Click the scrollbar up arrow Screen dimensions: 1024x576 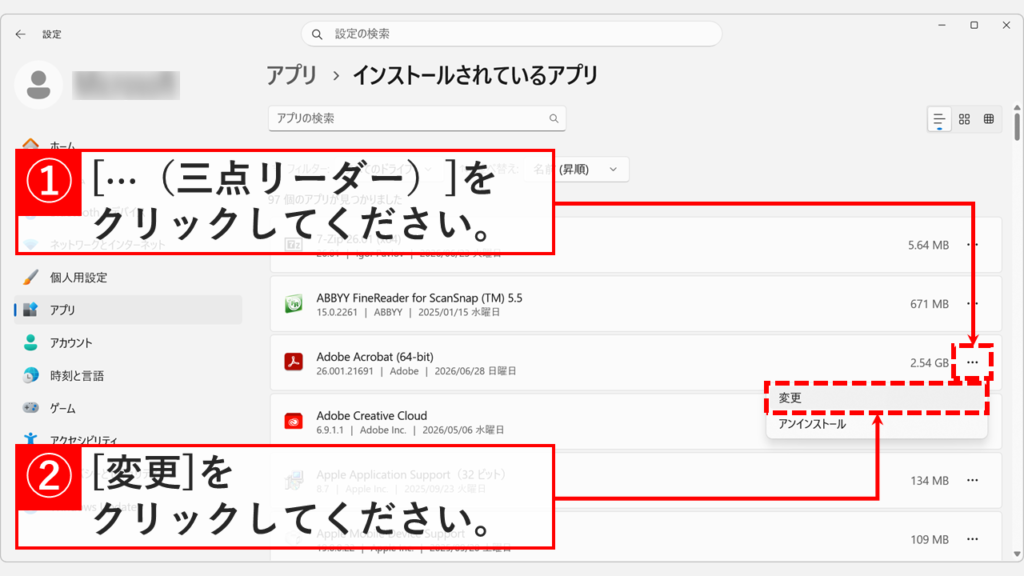(x=1017, y=107)
